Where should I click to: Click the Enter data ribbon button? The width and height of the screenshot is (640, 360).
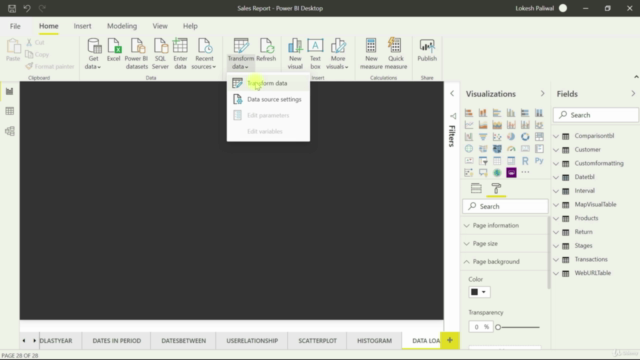tap(180, 53)
